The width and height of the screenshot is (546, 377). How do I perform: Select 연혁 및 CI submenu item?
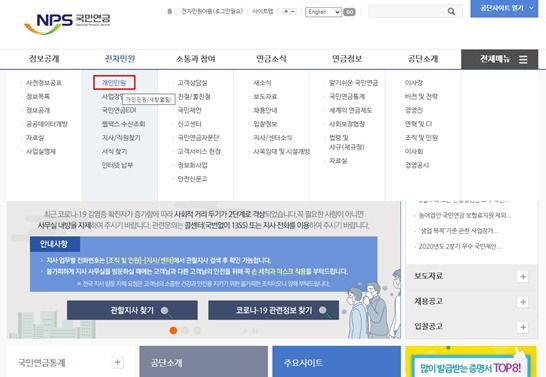(x=419, y=124)
